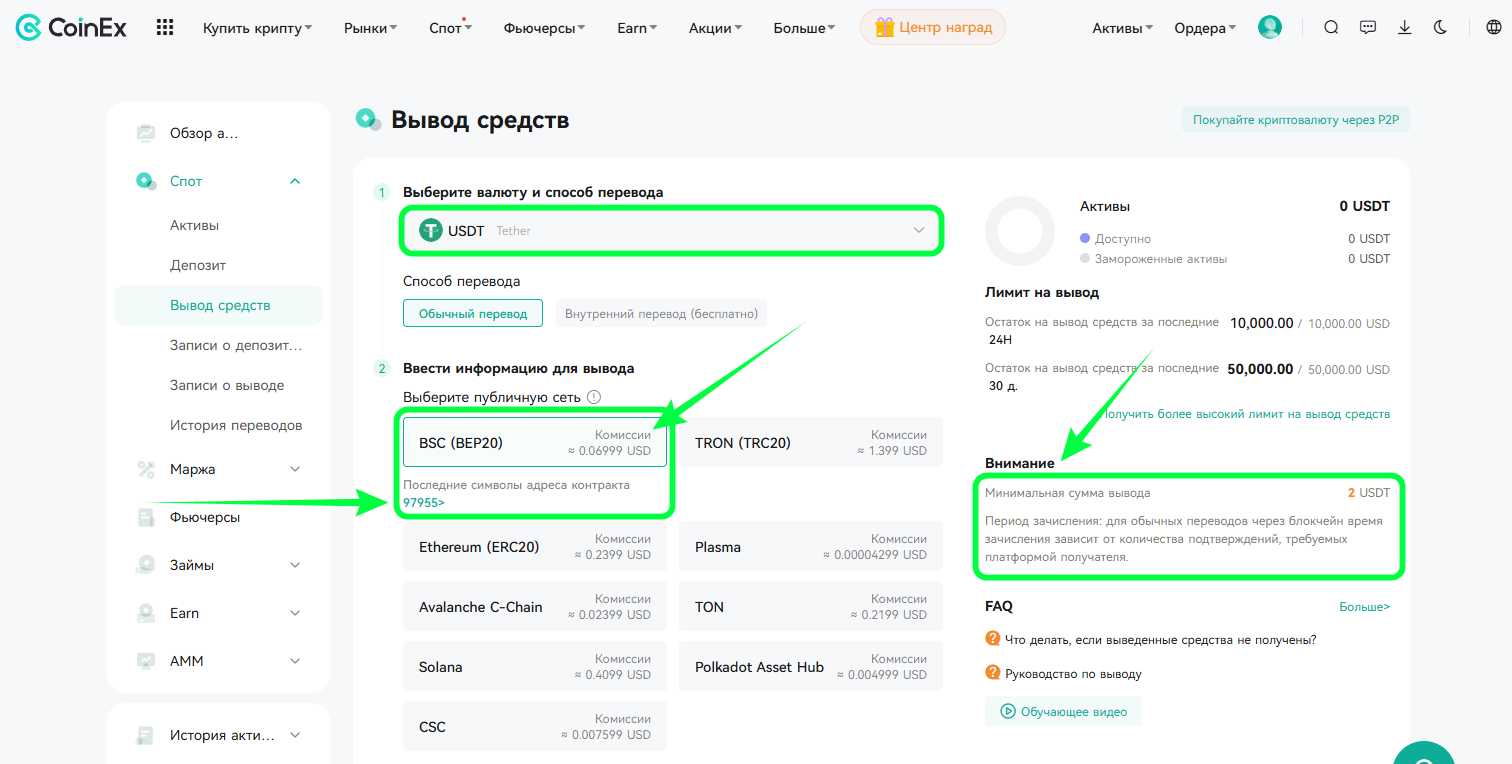Select Внутренний перевод (бесплатно) option
This screenshot has height=764, width=1512.
[661, 313]
